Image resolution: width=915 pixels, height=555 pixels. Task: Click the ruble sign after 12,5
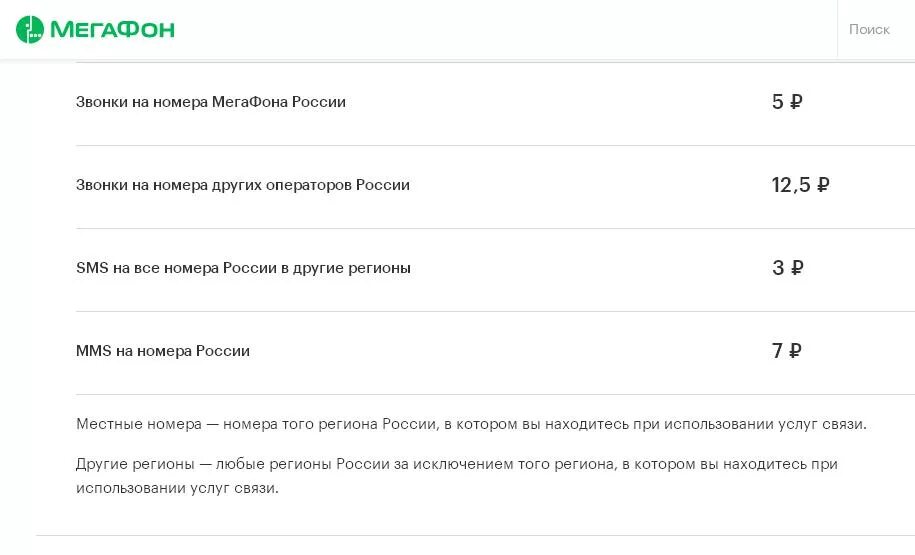pos(823,185)
